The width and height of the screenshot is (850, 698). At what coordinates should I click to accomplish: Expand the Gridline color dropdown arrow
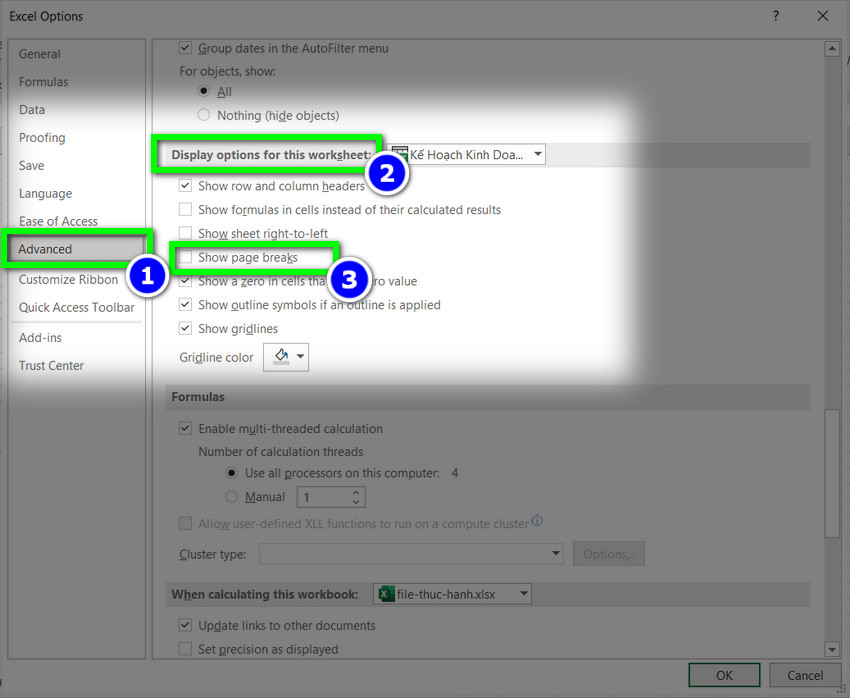pyautogui.click(x=300, y=357)
